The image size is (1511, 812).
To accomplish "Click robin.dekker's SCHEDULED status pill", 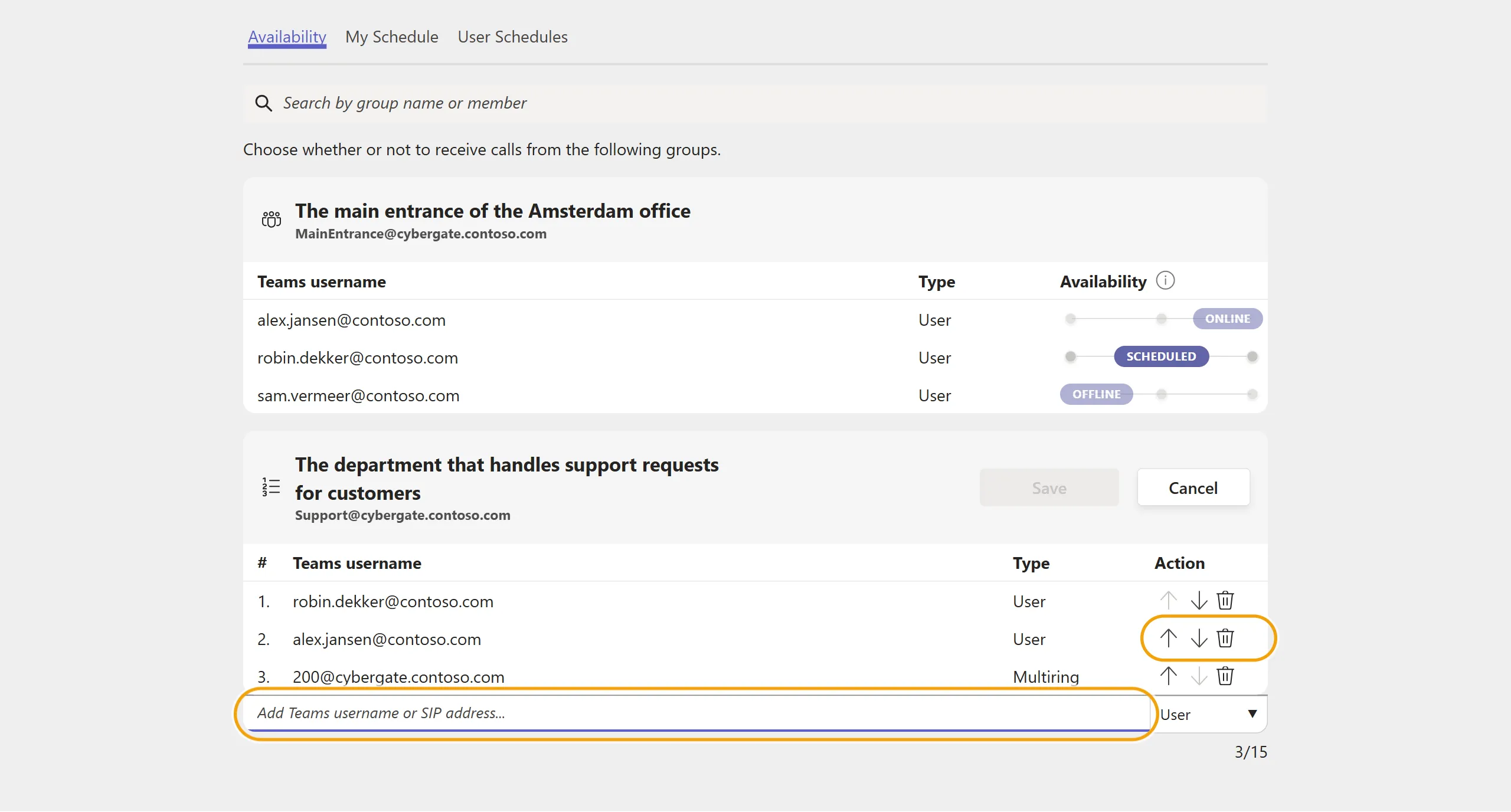I will point(1161,356).
